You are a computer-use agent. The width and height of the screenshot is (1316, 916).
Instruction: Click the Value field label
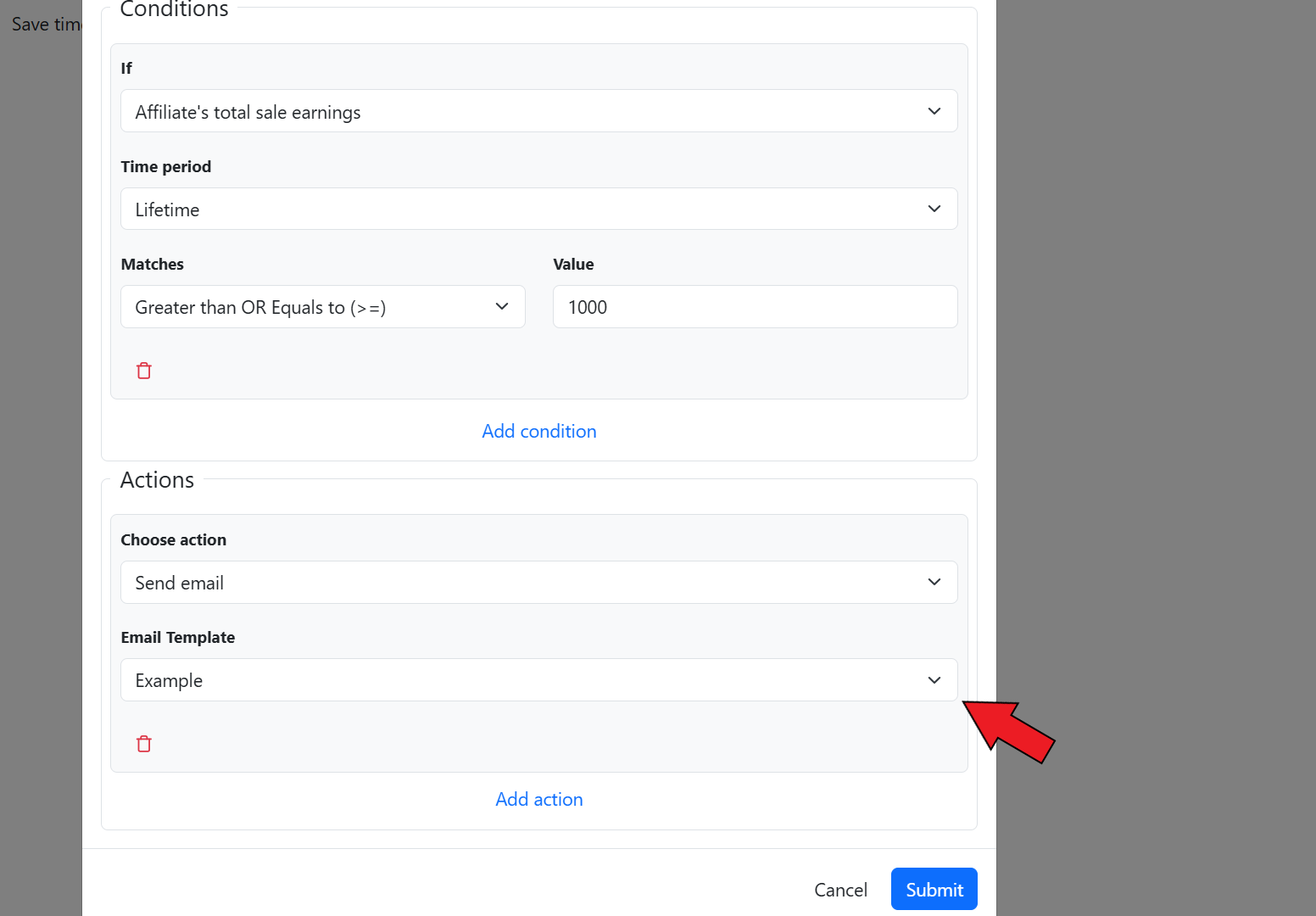(573, 264)
